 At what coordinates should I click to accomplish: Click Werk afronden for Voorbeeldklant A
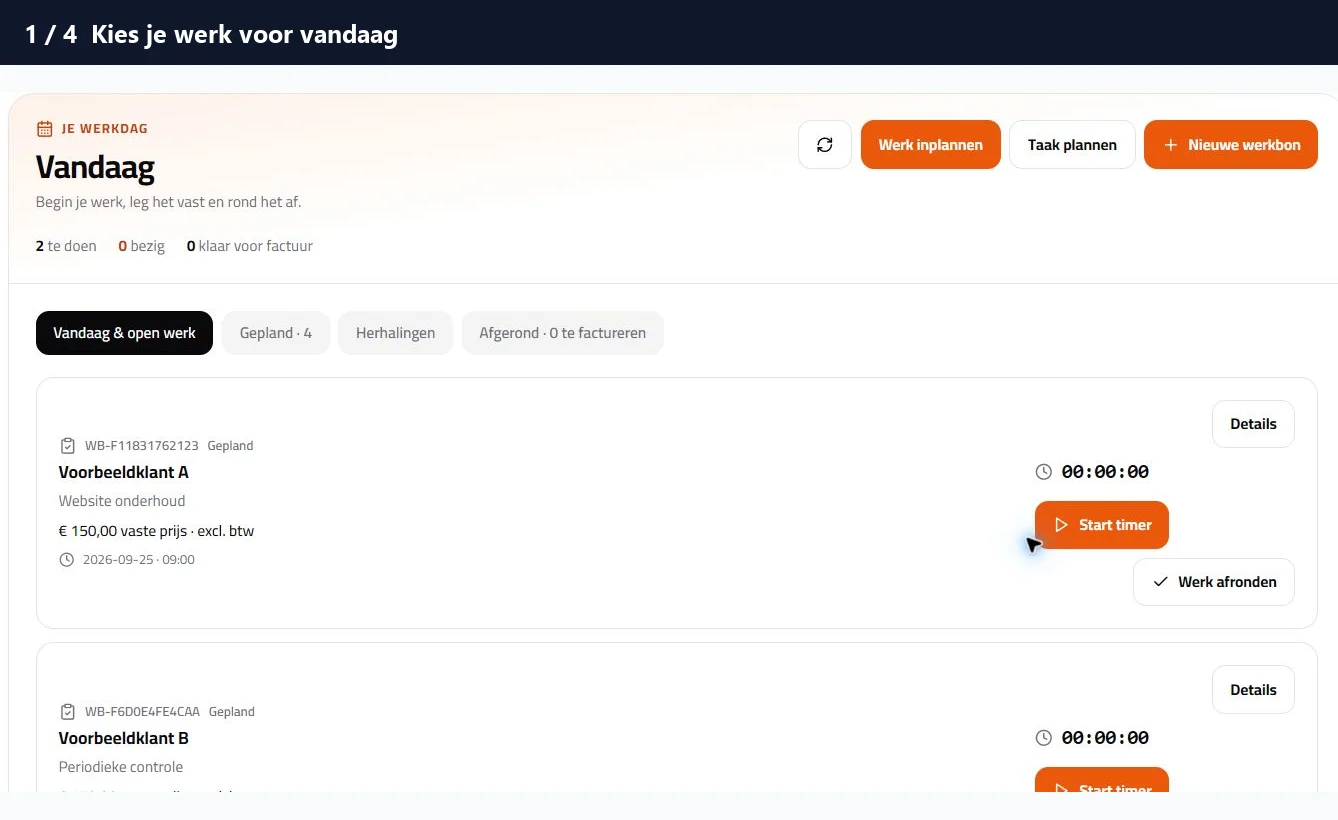pos(1214,582)
